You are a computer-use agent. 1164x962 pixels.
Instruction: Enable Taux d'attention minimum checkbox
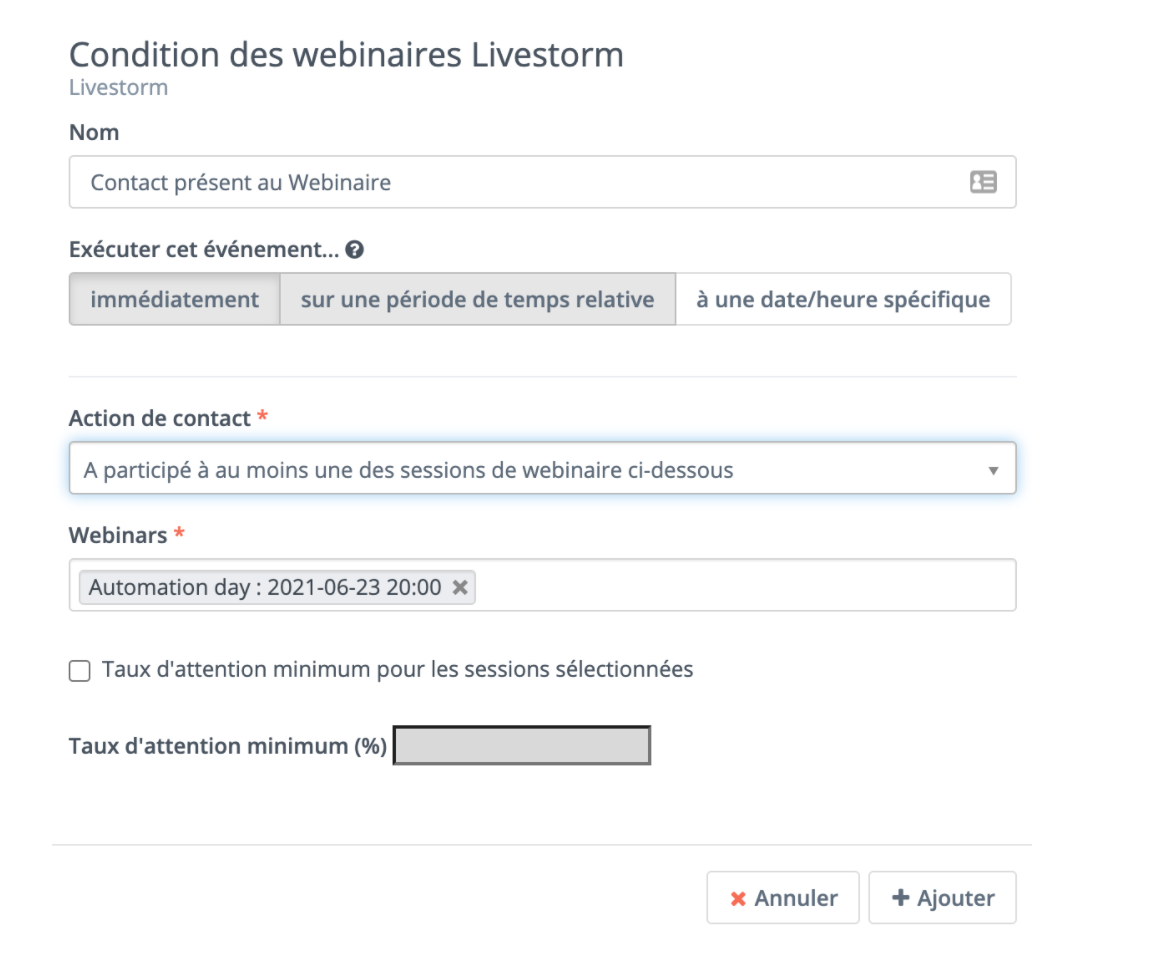(x=79, y=671)
